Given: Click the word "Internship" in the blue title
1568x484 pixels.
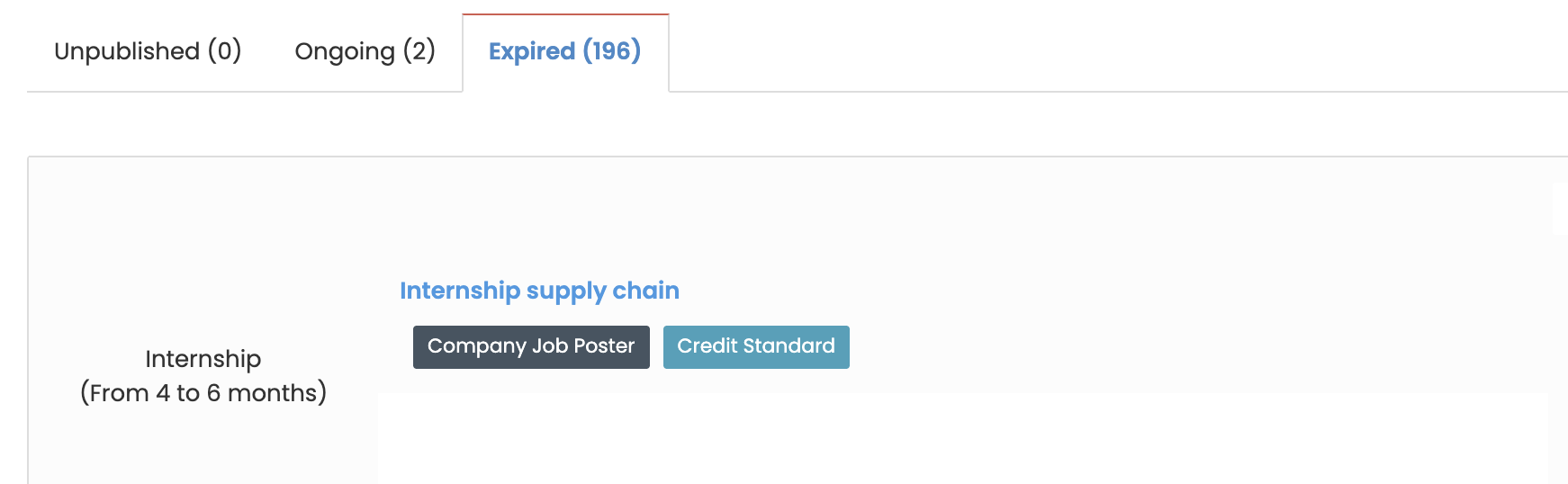Looking at the screenshot, I should pyautogui.click(x=460, y=291).
